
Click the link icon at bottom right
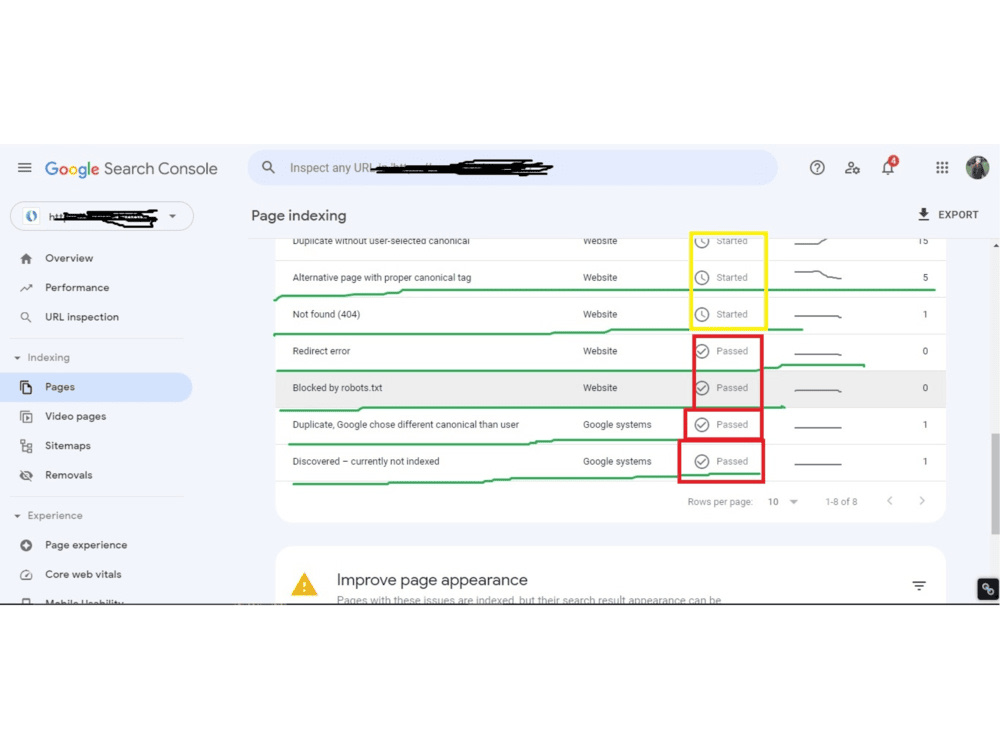(x=988, y=589)
